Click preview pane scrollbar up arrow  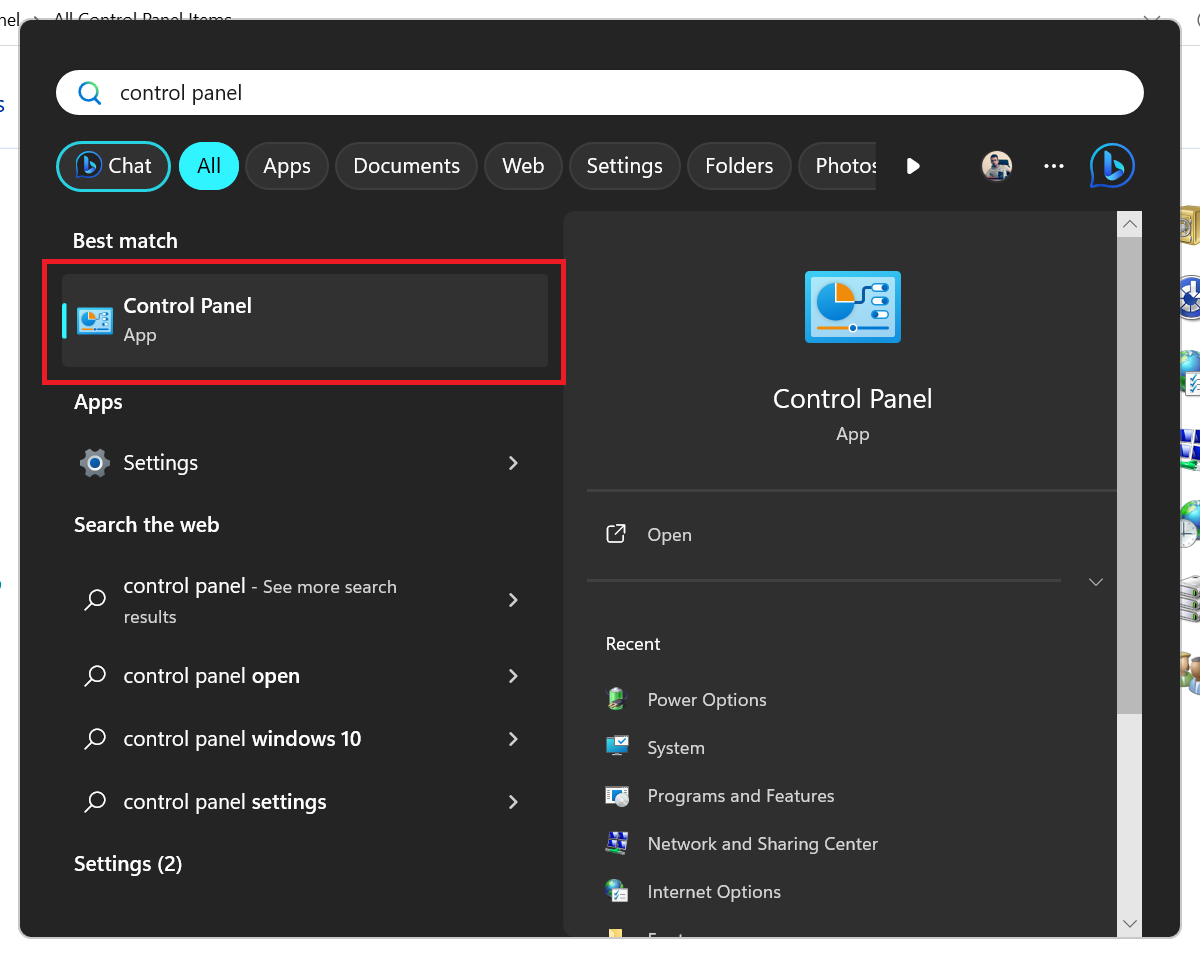1130,224
